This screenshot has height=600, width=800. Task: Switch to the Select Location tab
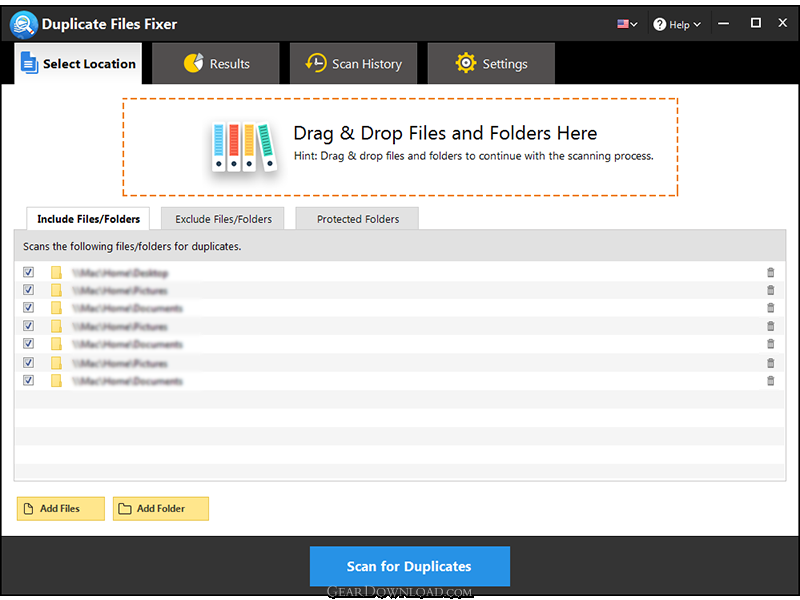point(78,64)
